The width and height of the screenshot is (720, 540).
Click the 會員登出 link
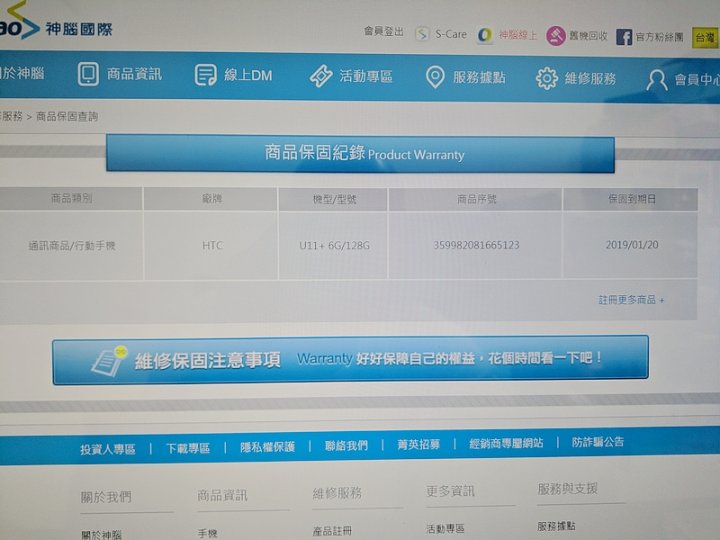(383, 32)
